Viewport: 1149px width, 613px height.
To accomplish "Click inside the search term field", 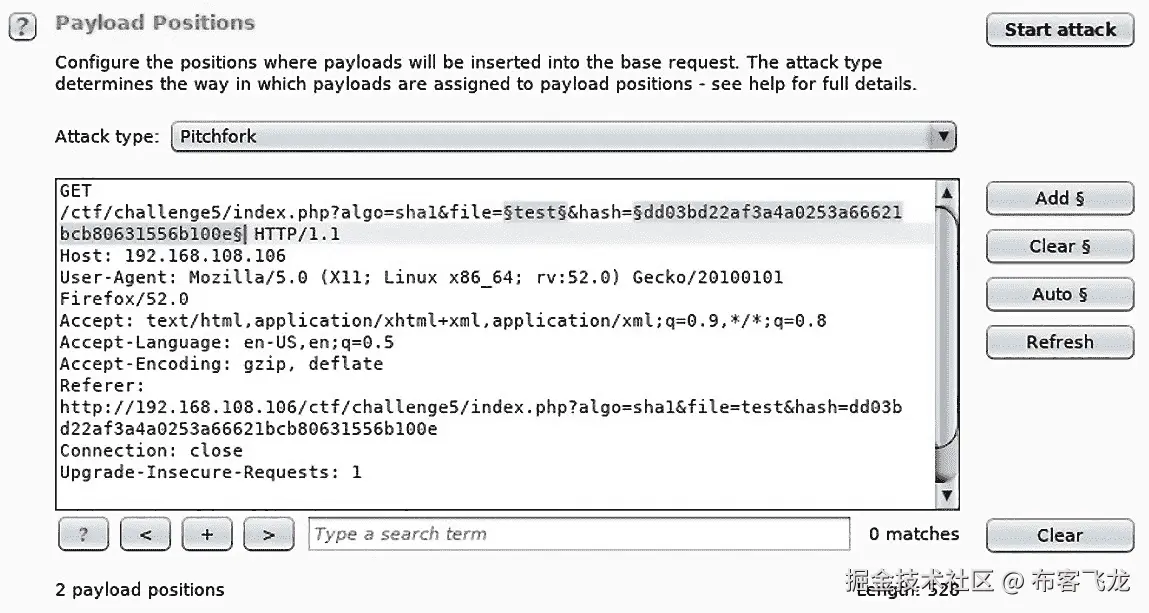I will click(575, 533).
